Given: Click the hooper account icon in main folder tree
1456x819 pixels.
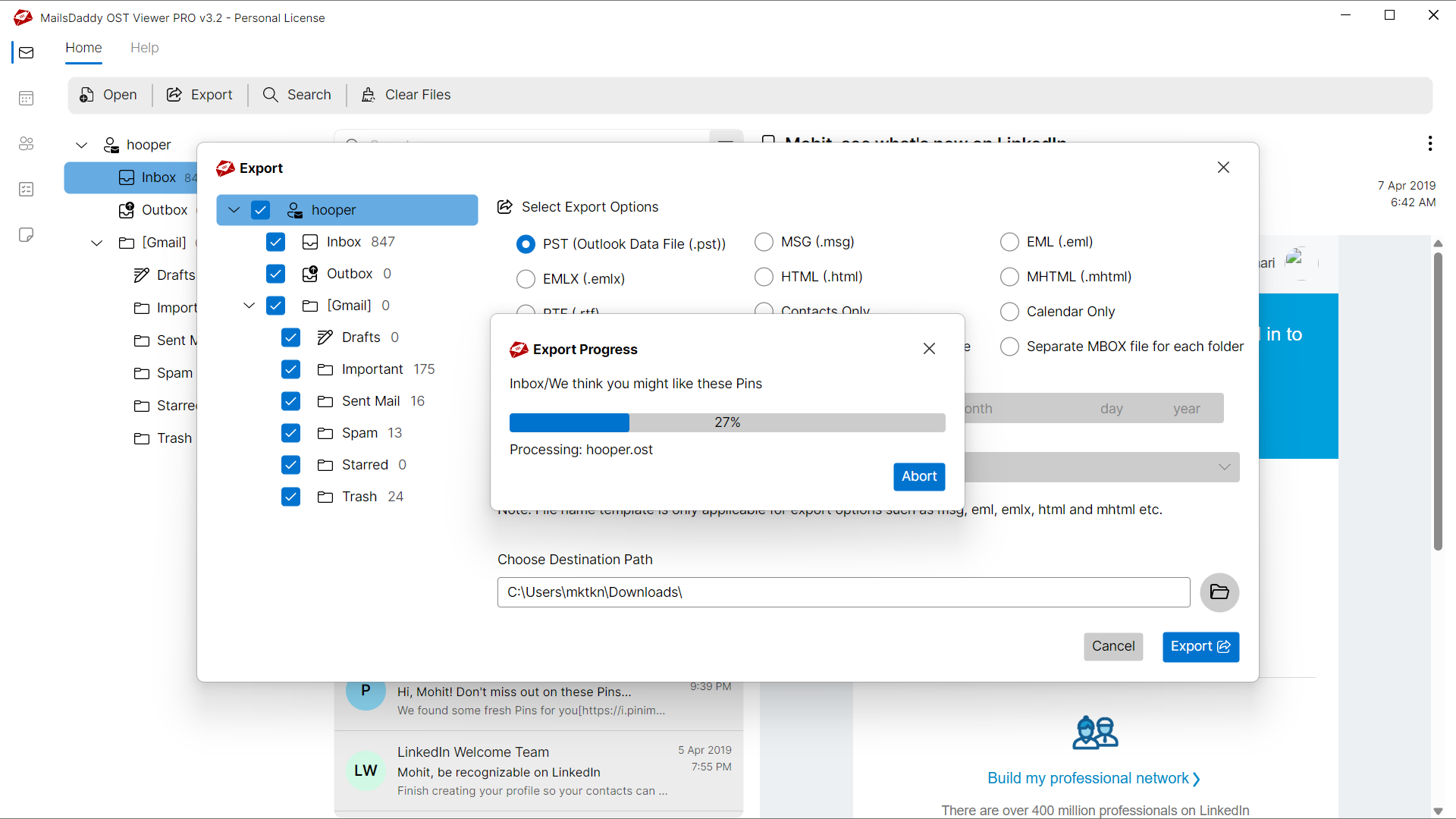Looking at the screenshot, I should click(111, 145).
